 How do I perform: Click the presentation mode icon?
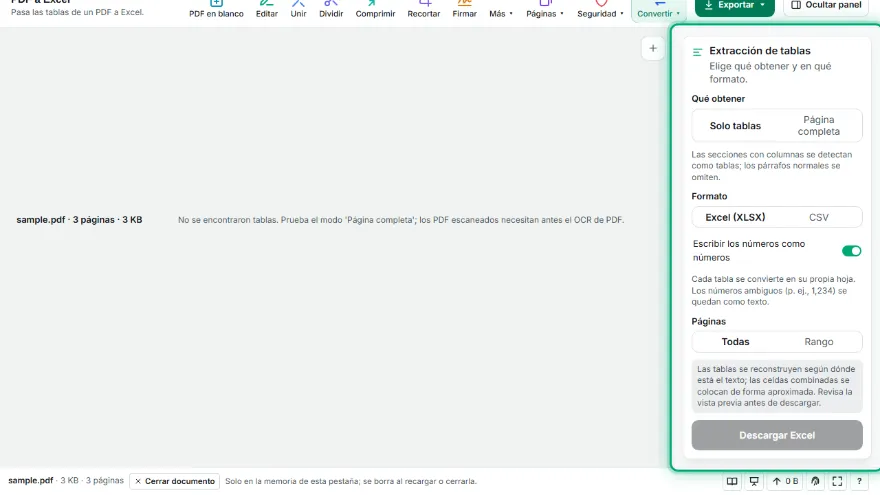(x=754, y=481)
